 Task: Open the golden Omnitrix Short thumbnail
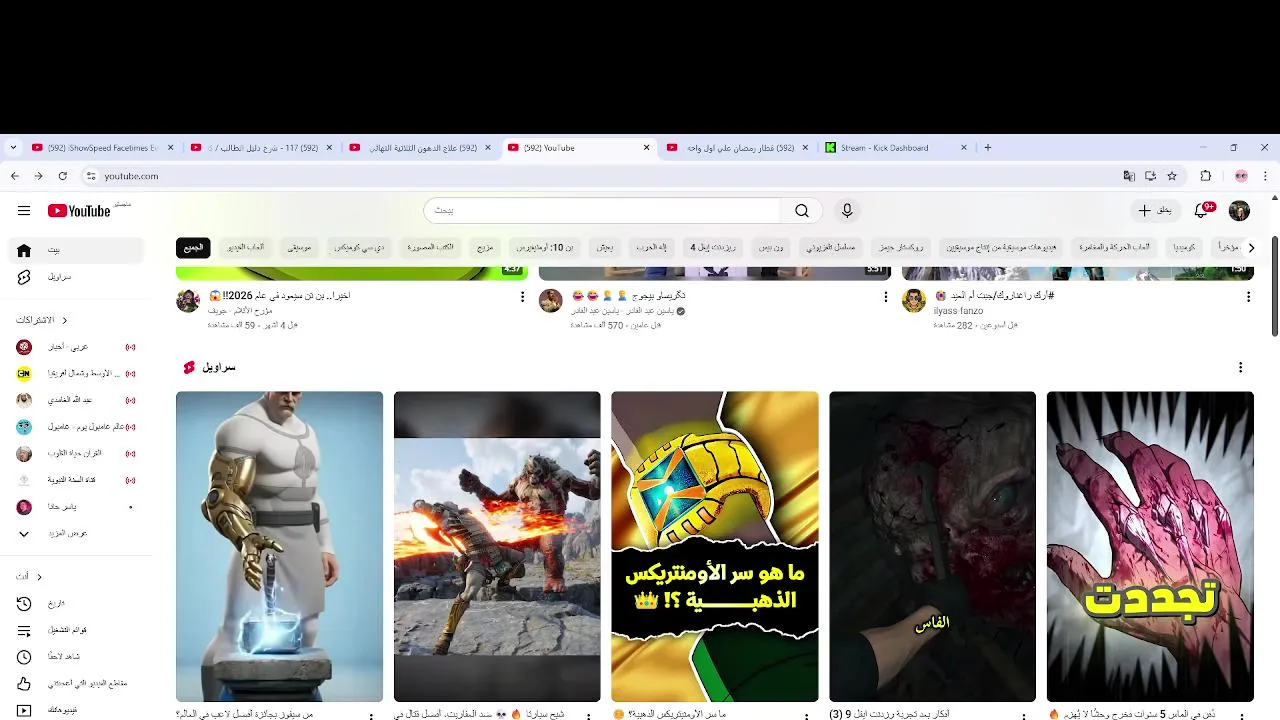(x=715, y=546)
